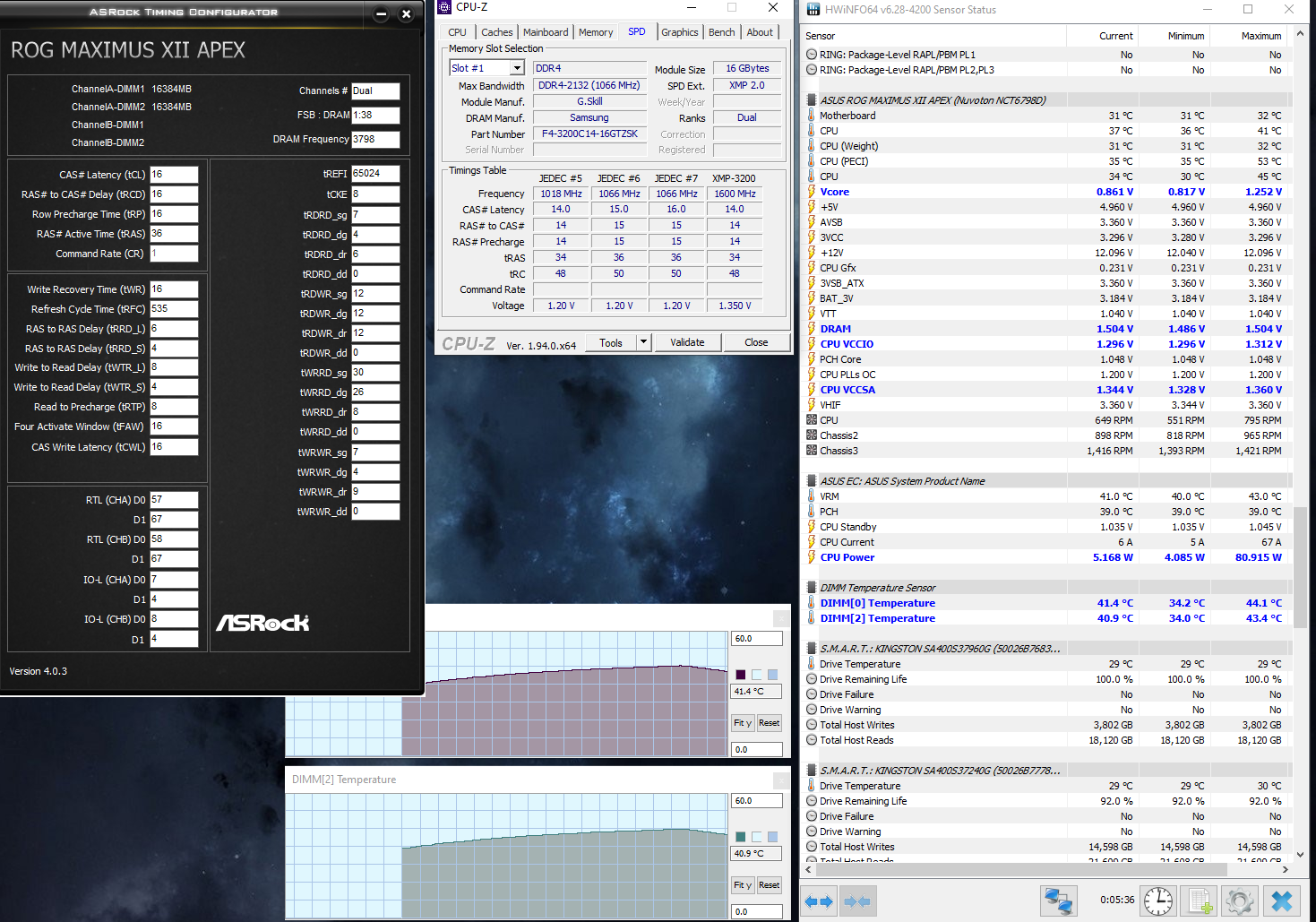Pick the blue grid swatch above 40.9 °C readout
The height and width of the screenshot is (922, 1316).
773,837
